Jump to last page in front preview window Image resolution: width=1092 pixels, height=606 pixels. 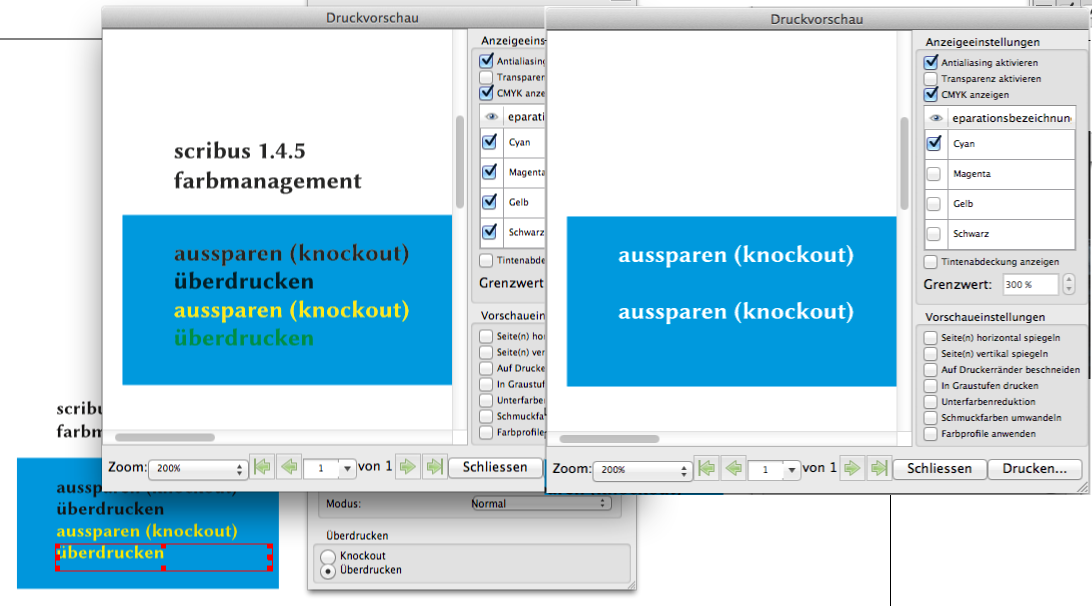pyautogui.click(x=879, y=468)
